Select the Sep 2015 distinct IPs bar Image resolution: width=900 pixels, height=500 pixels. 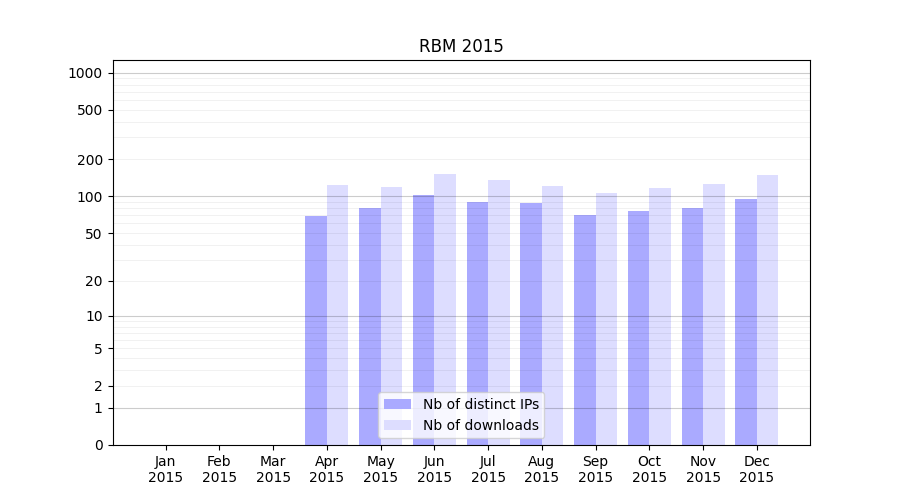pyautogui.click(x=585, y=330)
